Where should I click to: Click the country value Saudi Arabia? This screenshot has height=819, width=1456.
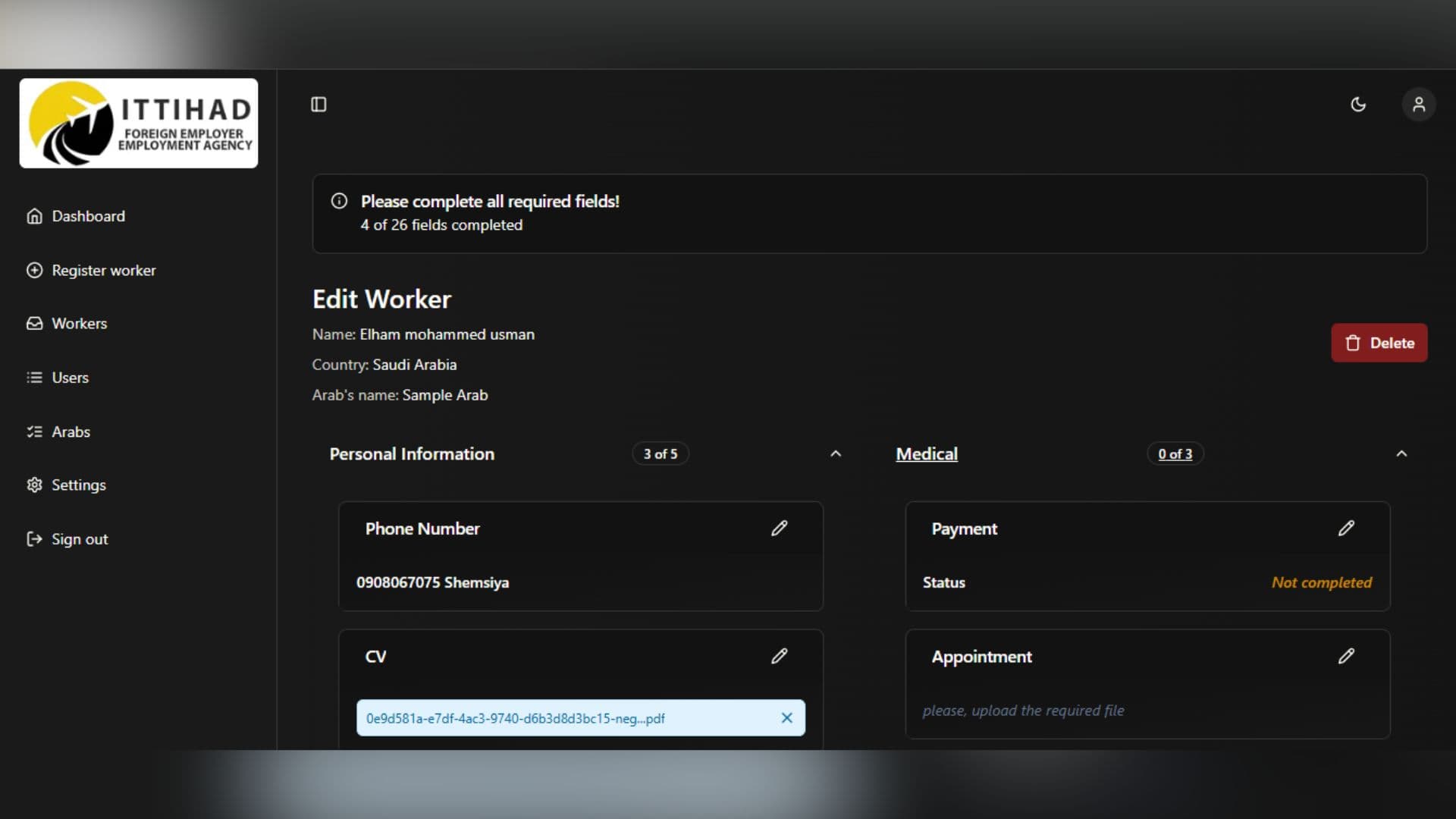[414, 365]
